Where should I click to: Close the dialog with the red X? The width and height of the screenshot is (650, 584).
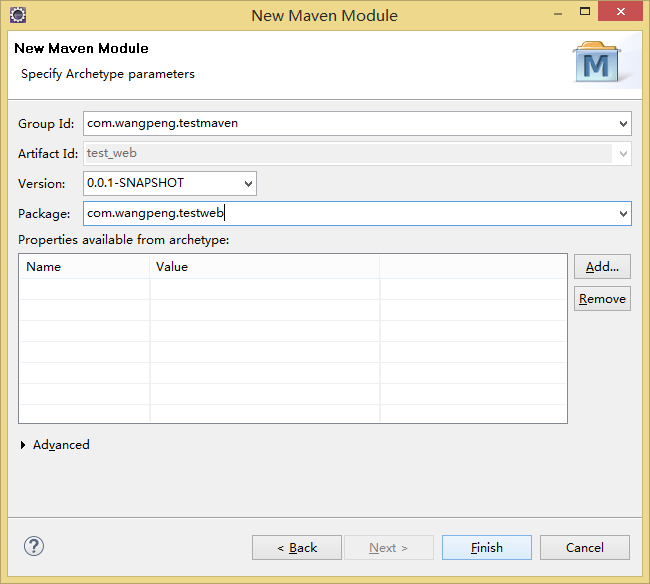(x=621, y=12)
